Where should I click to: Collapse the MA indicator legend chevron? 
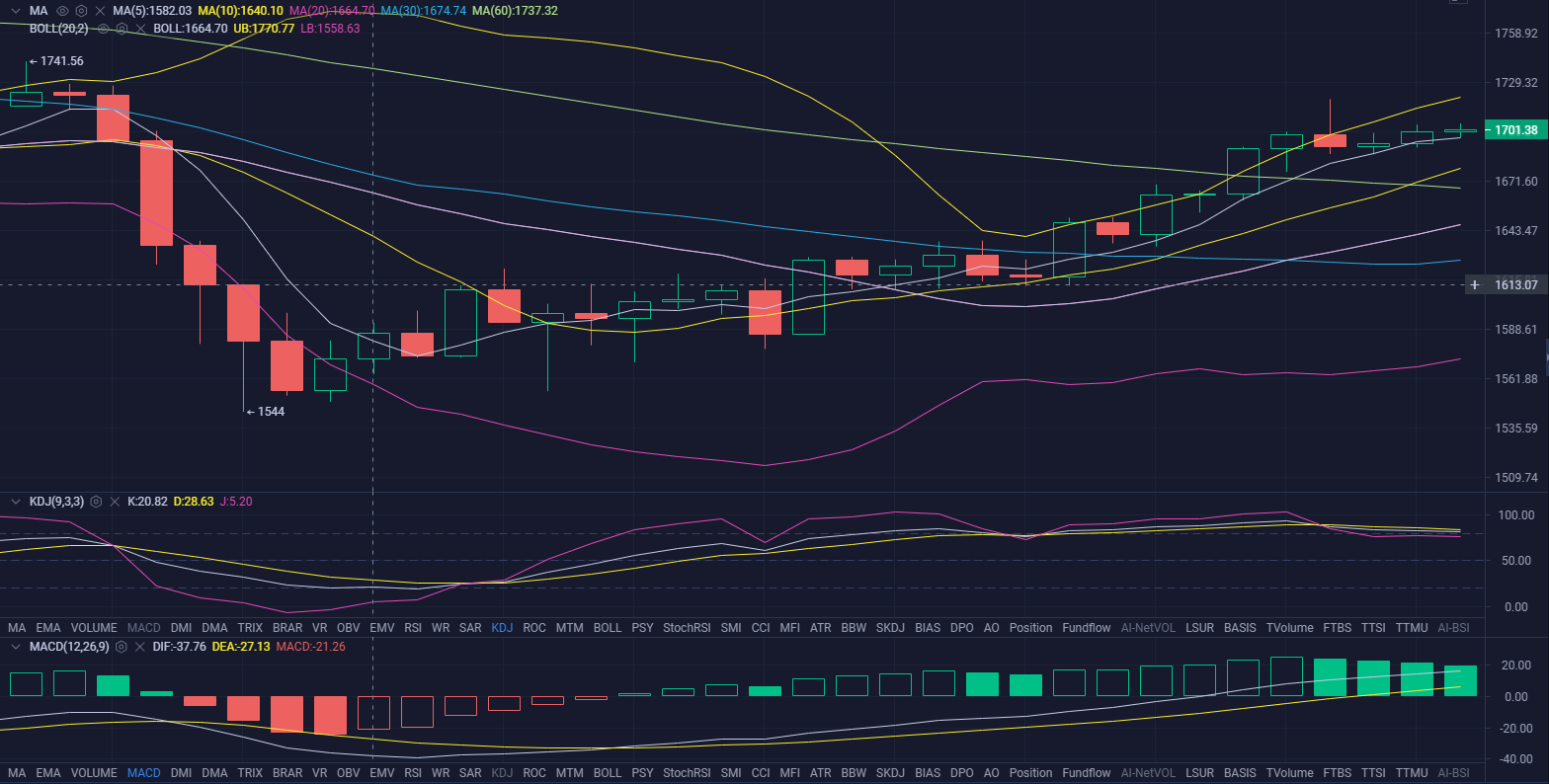click(15, 11)
